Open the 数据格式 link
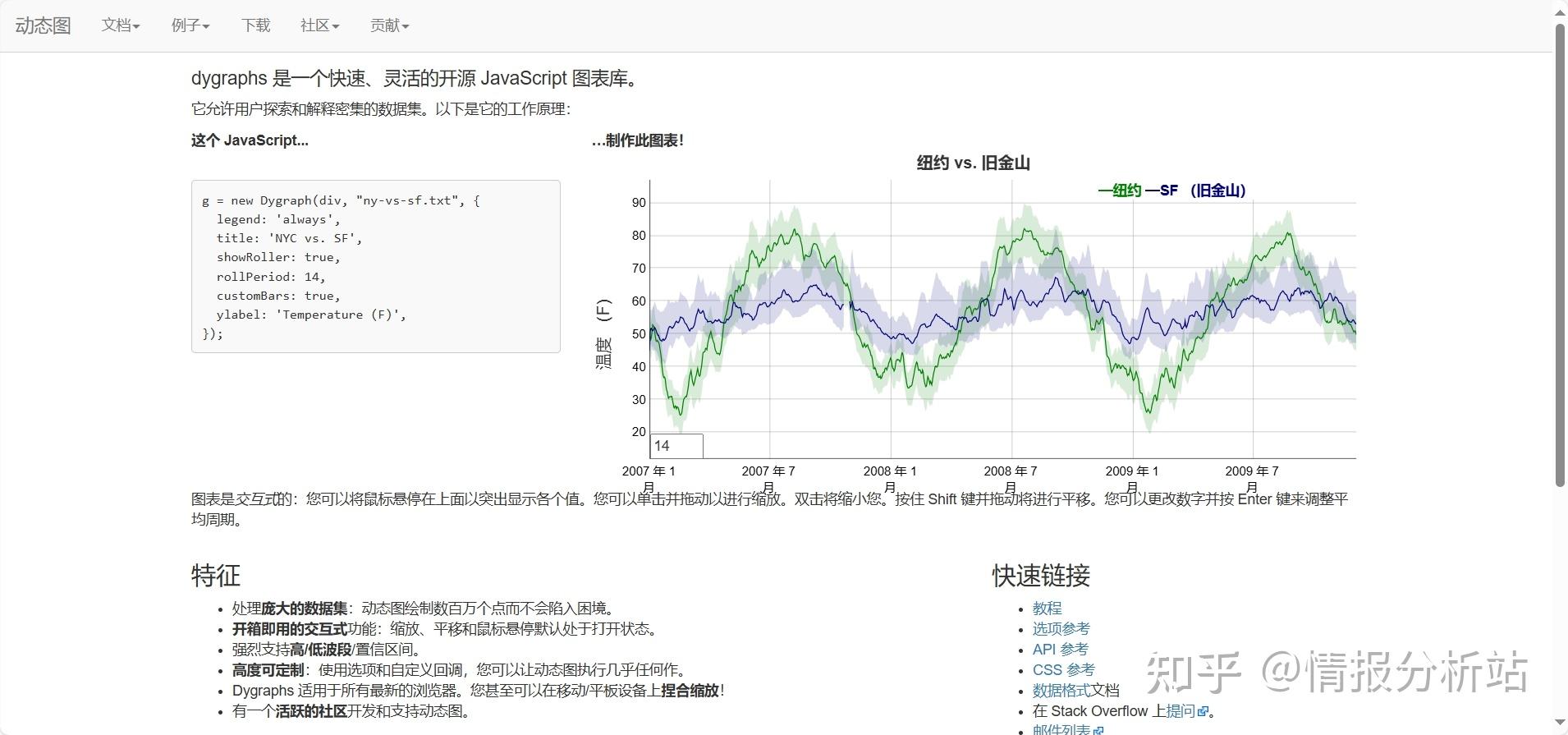Screen dimensions: 1568x735 pos(1061,691)
